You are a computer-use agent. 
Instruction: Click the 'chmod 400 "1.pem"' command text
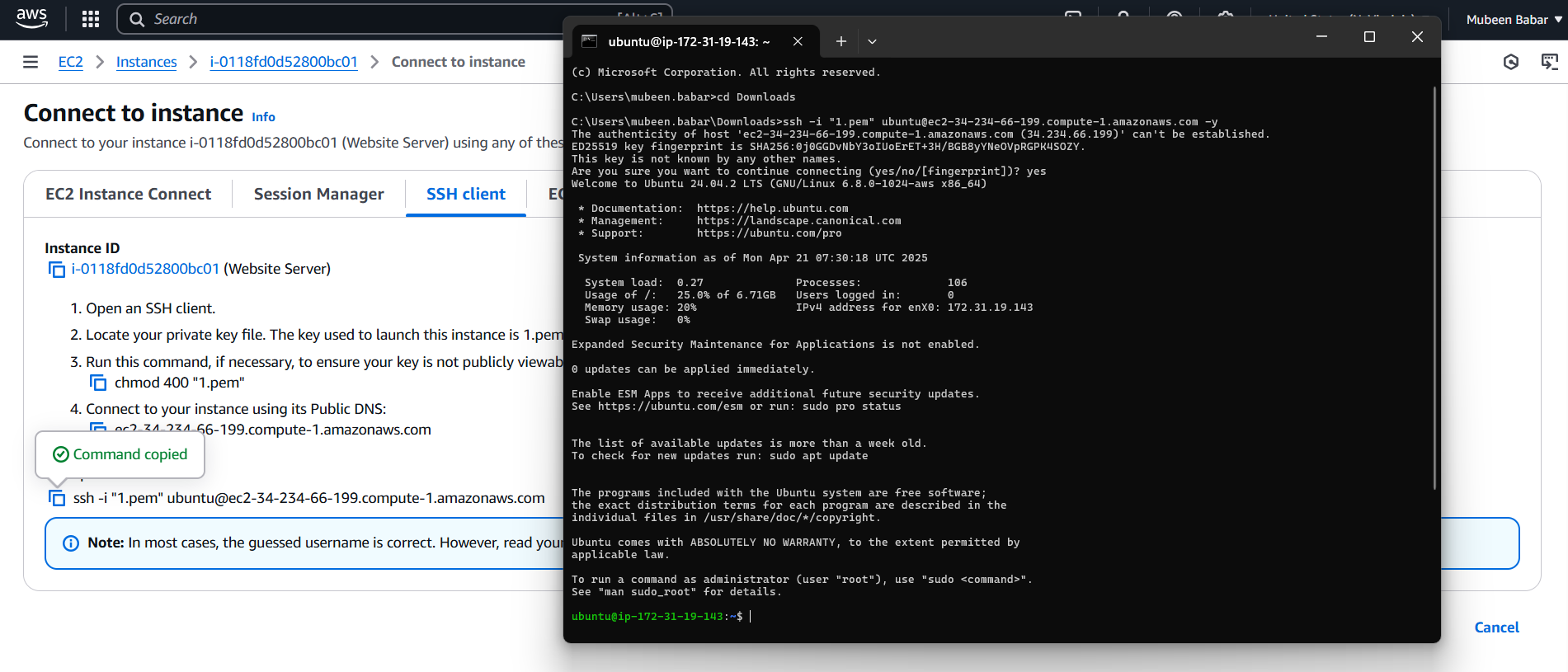(x=180, y=383)
